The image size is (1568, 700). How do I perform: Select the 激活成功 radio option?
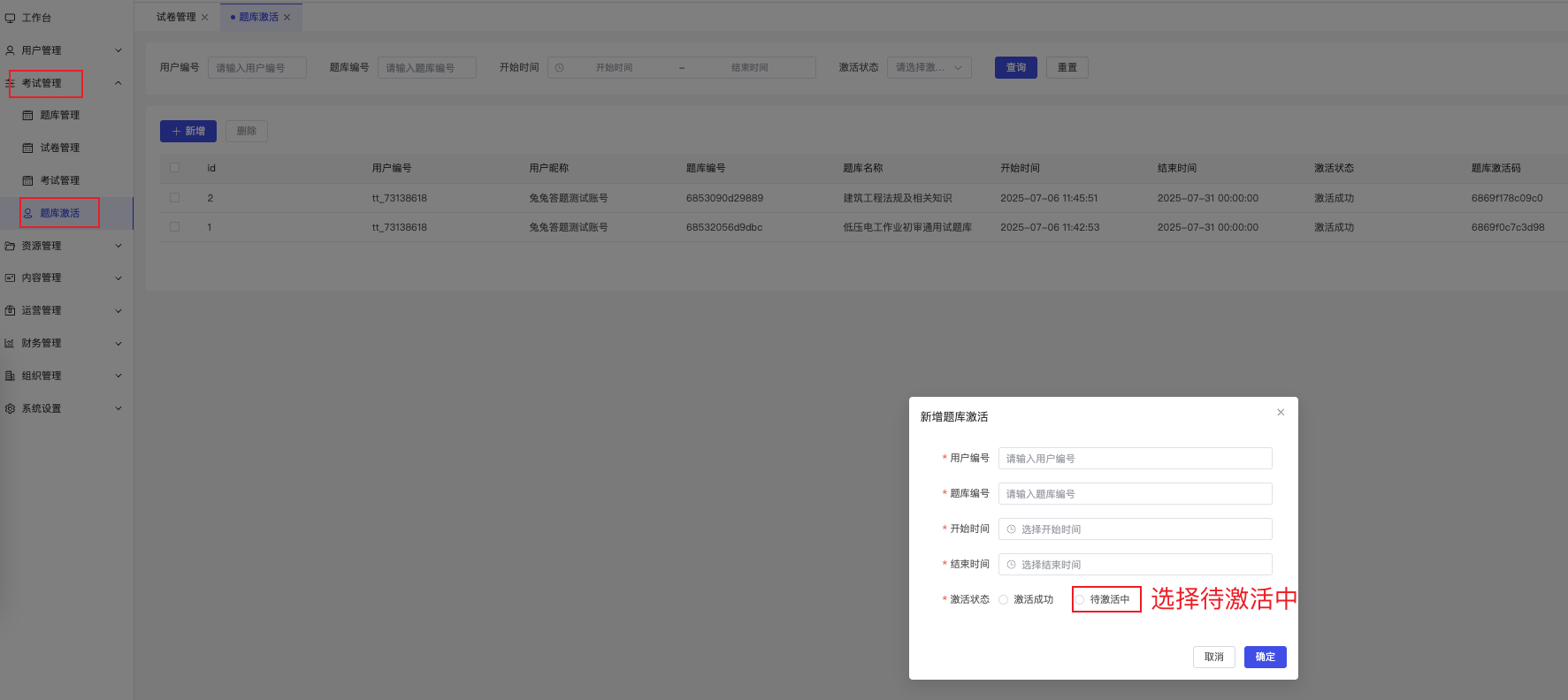point(1004,600)
